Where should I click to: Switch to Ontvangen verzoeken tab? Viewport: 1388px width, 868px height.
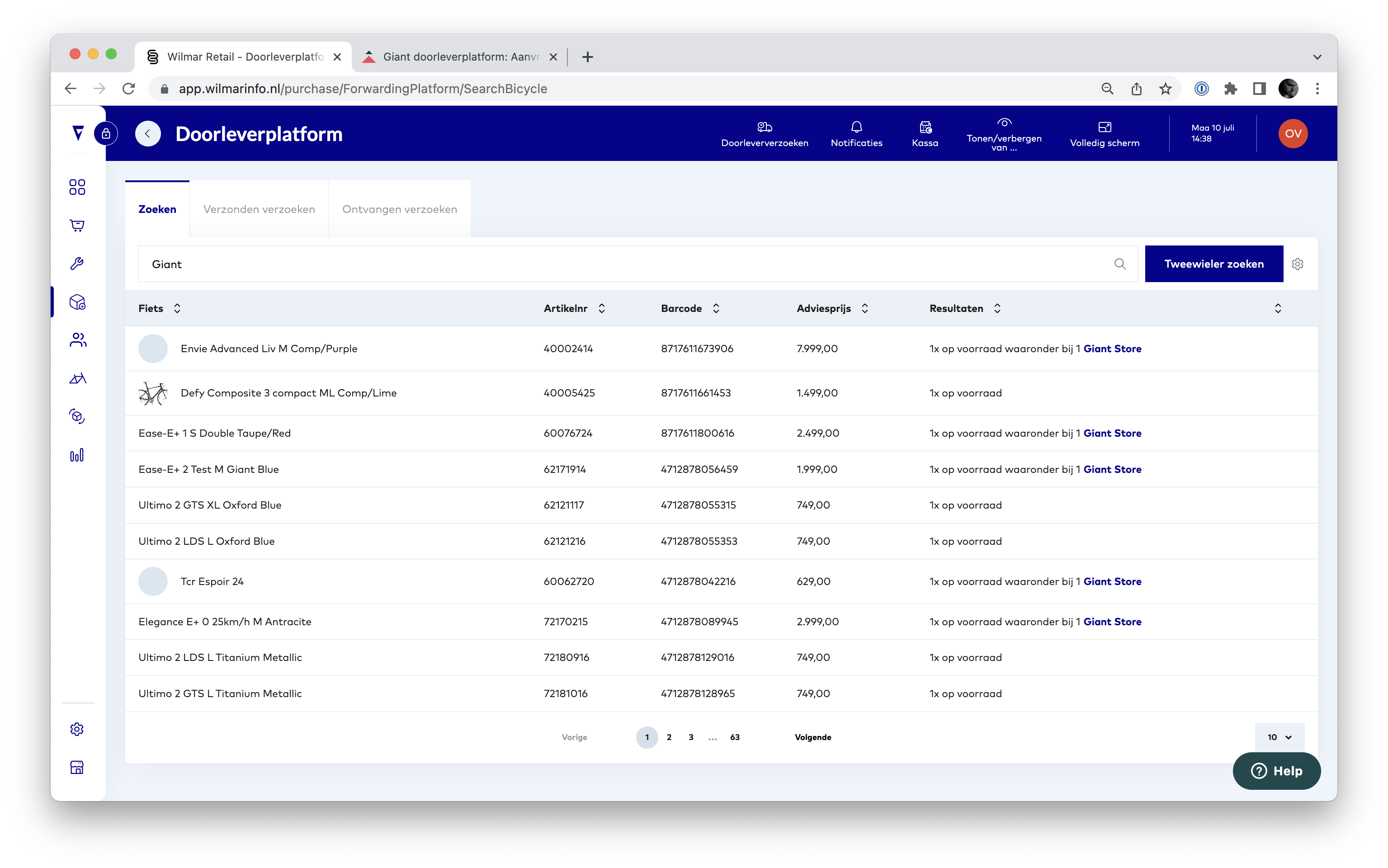400,209
